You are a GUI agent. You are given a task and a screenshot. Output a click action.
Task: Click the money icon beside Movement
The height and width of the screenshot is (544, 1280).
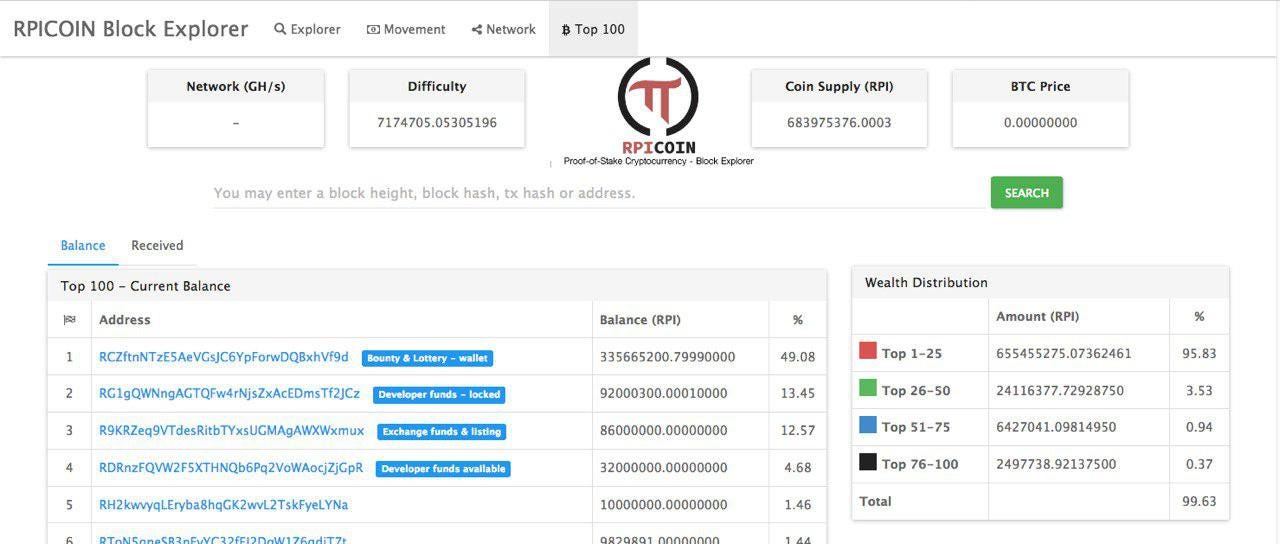pyautogui.click(x=373, y=29)
